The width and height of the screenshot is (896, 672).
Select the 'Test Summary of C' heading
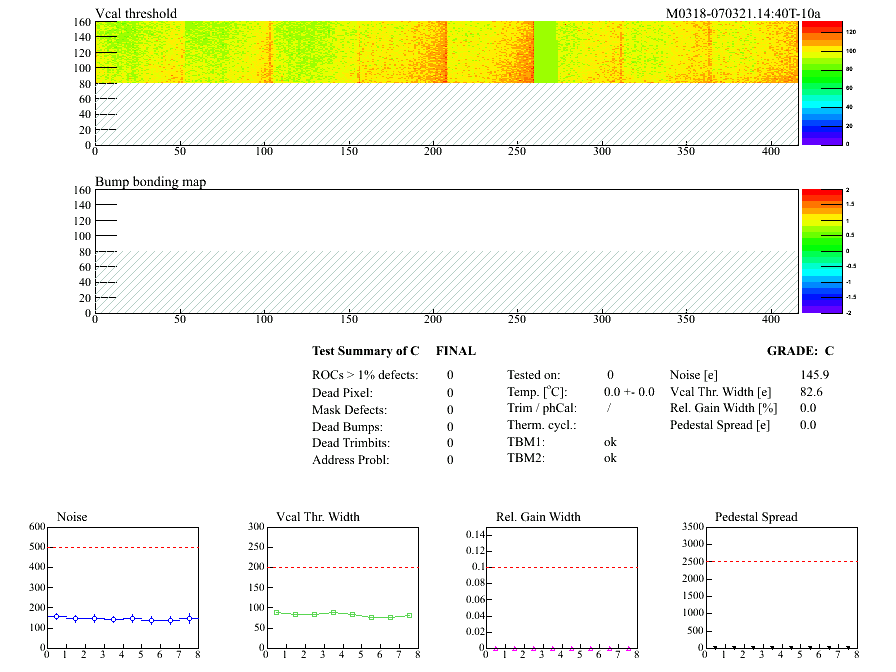366,351
